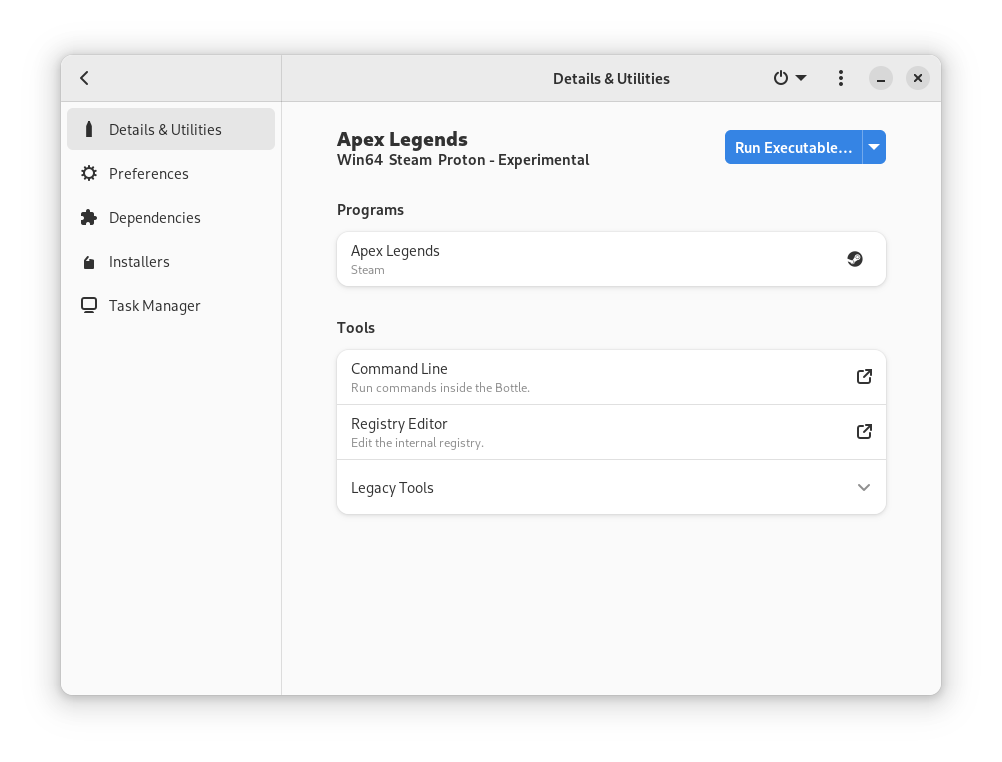Click the Steam logo on Apex Legends row
This screenshot has width=1002, height=762.
point(854,259)
